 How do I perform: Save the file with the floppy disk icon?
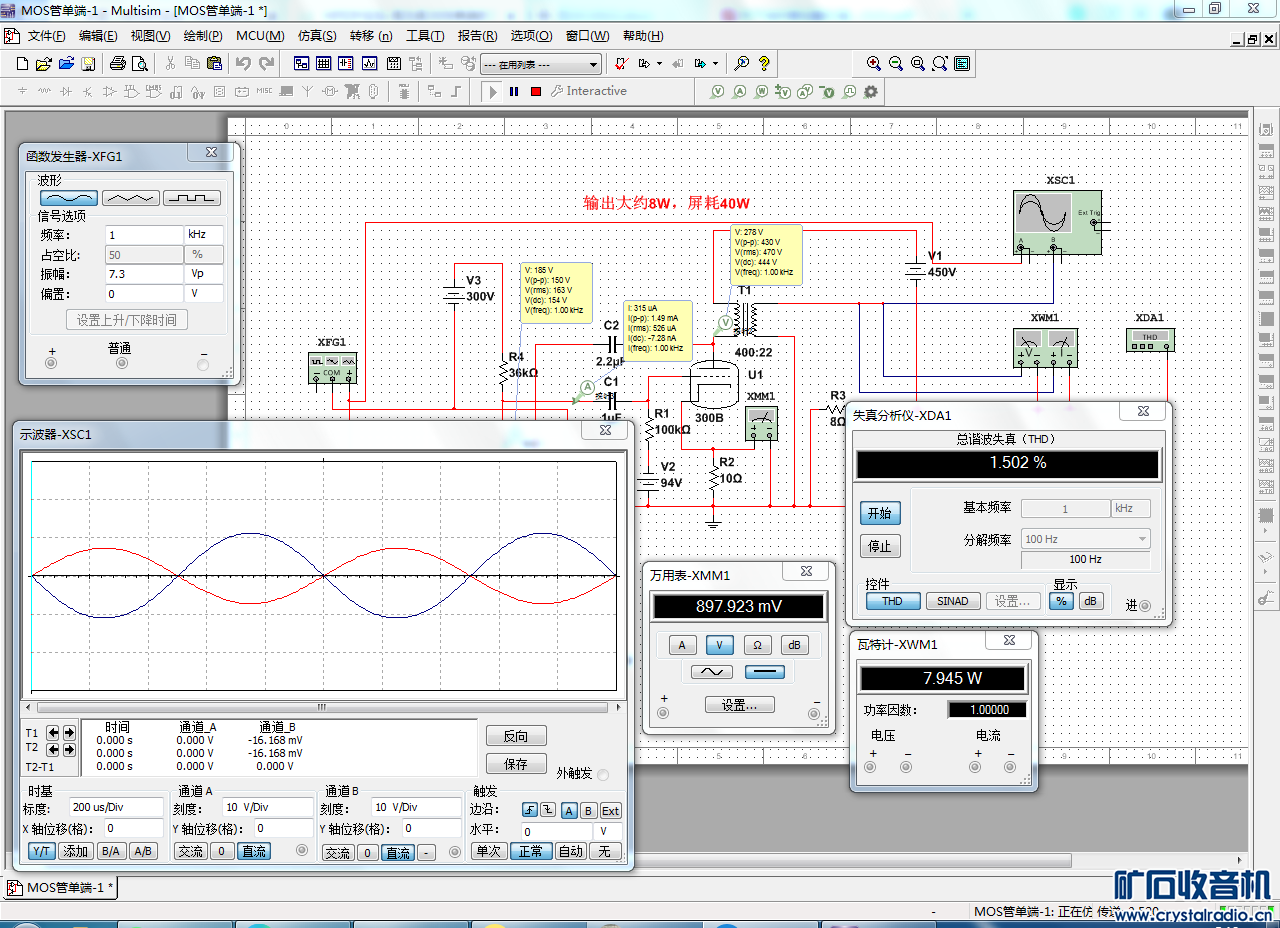pyautogui.click(x=88, y=64)
